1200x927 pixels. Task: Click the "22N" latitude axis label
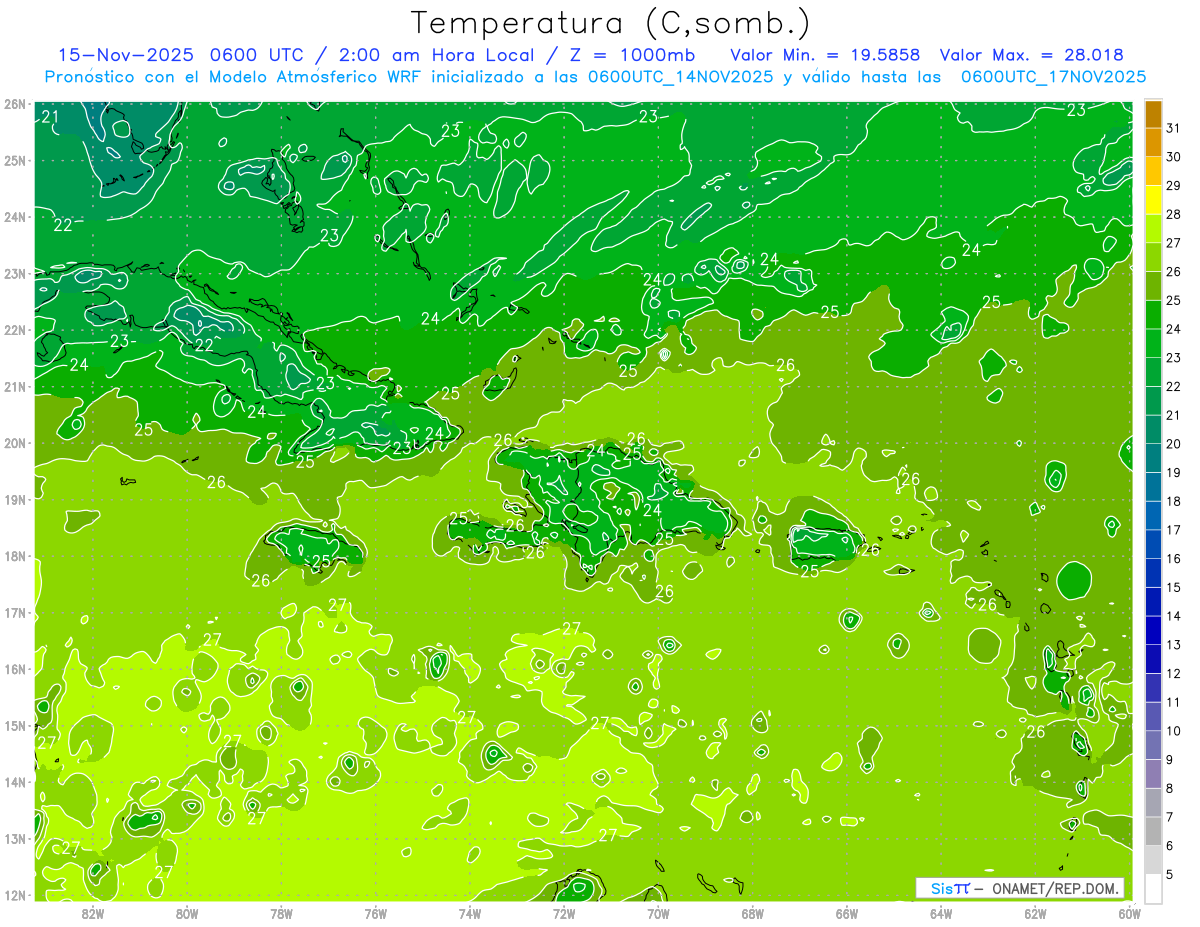click(x=15, y=330)
